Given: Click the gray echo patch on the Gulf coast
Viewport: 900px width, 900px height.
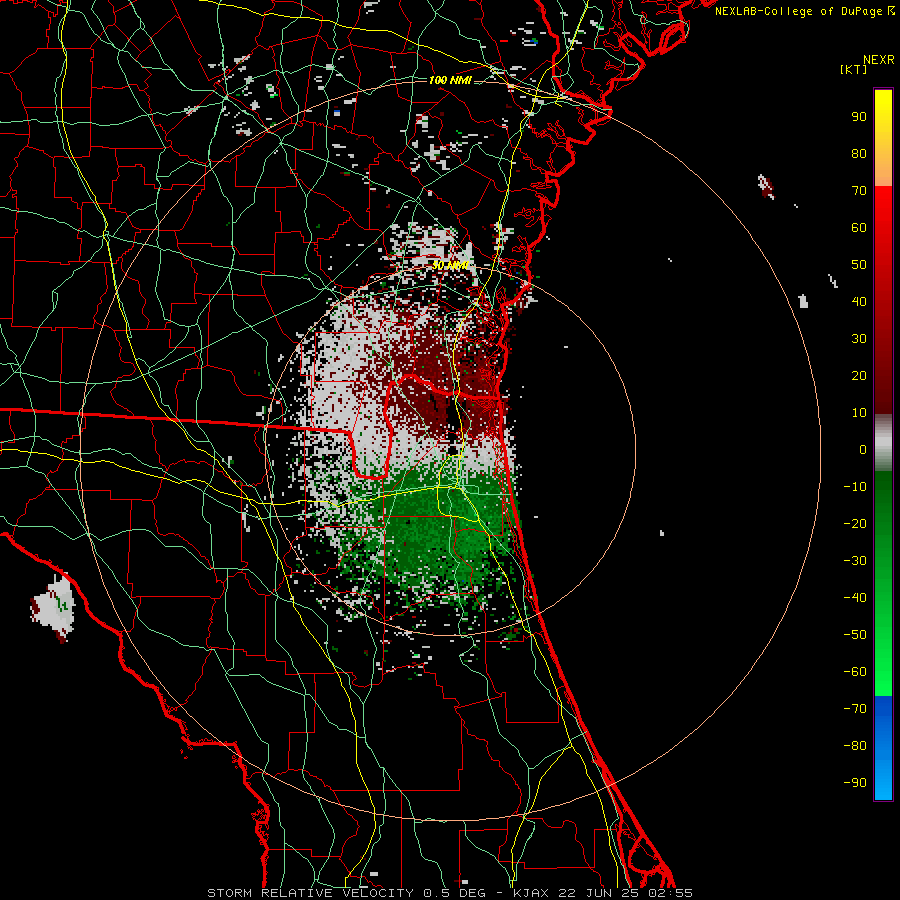Looking at the screenshot, I should pyautogui.click(x=53, y=608).
